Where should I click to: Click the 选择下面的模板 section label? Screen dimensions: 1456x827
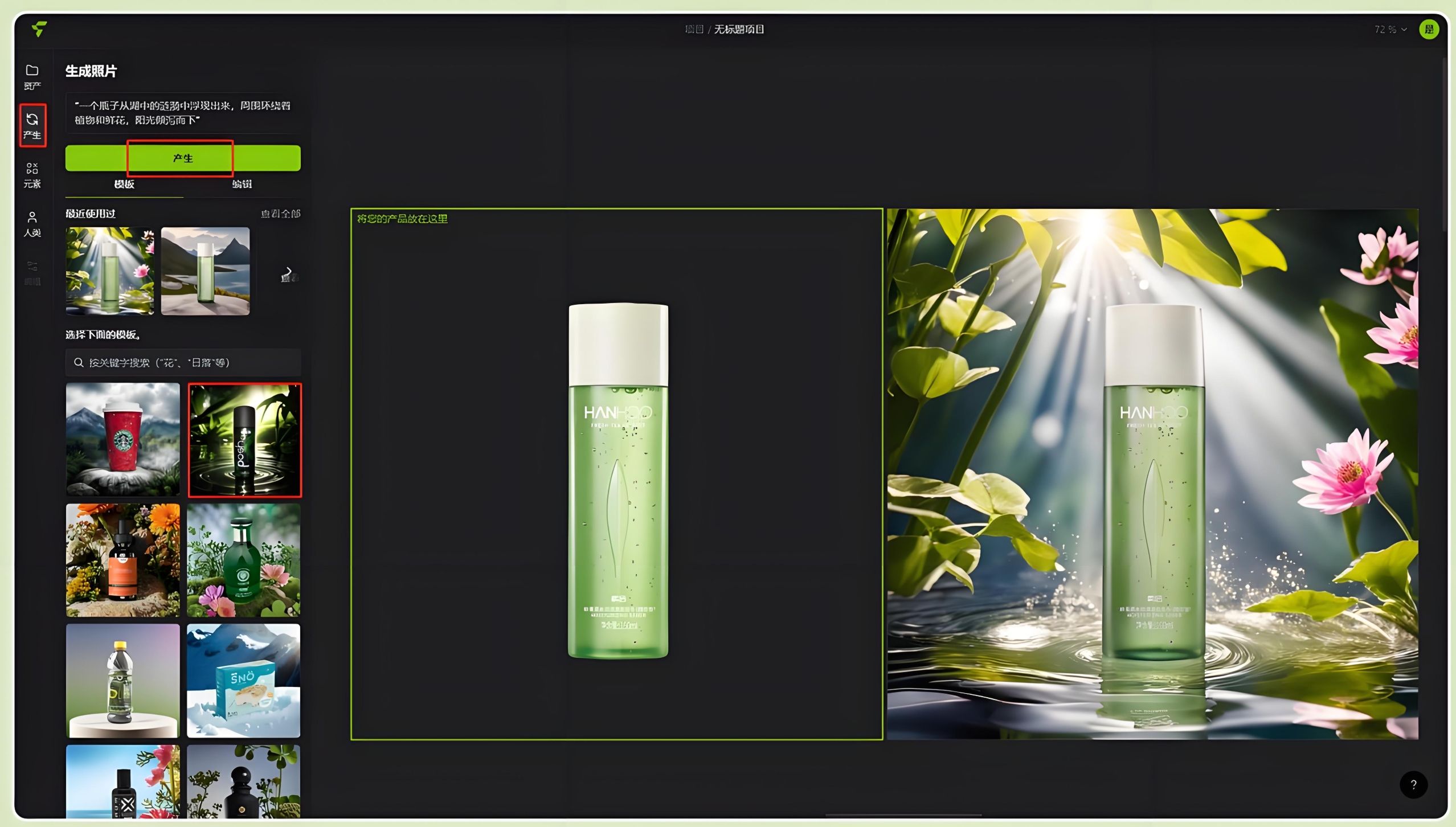click(103, 335)
